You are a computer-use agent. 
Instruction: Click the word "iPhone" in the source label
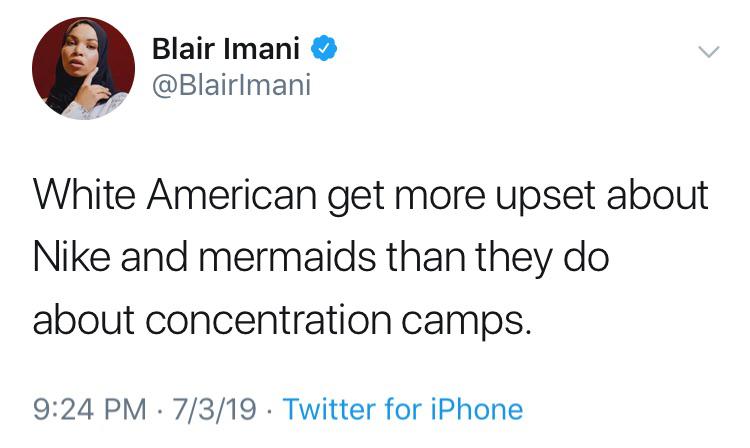point(476,409)
